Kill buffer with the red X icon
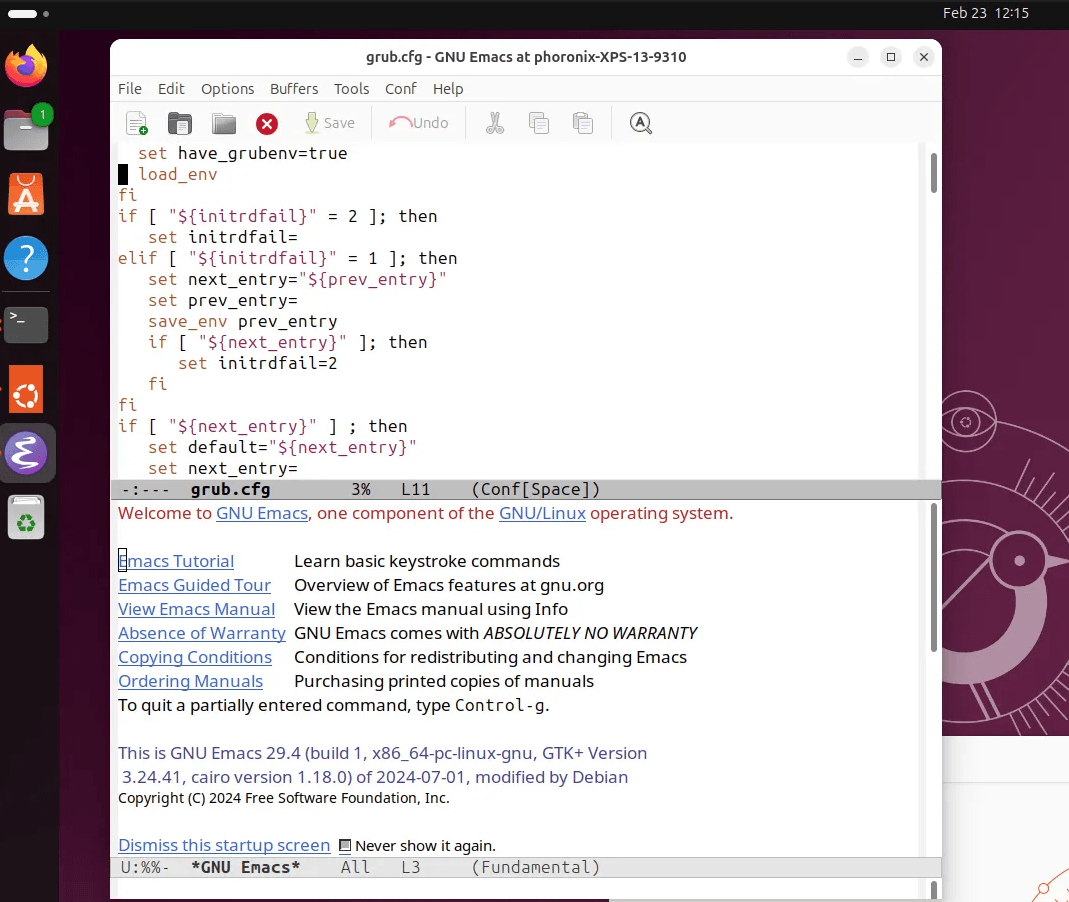 point(267,123)
